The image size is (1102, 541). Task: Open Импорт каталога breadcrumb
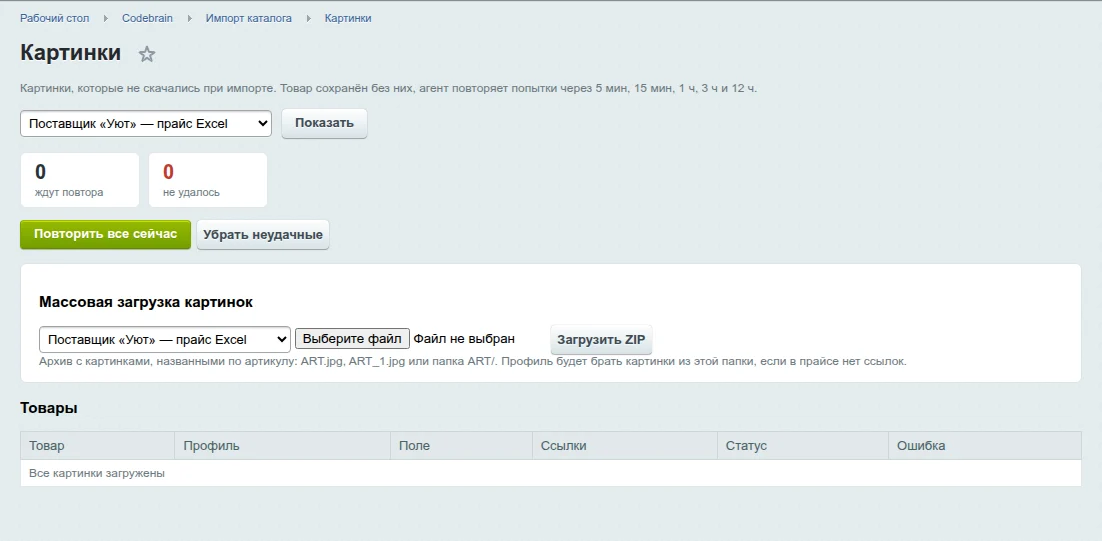pos(249,18)
